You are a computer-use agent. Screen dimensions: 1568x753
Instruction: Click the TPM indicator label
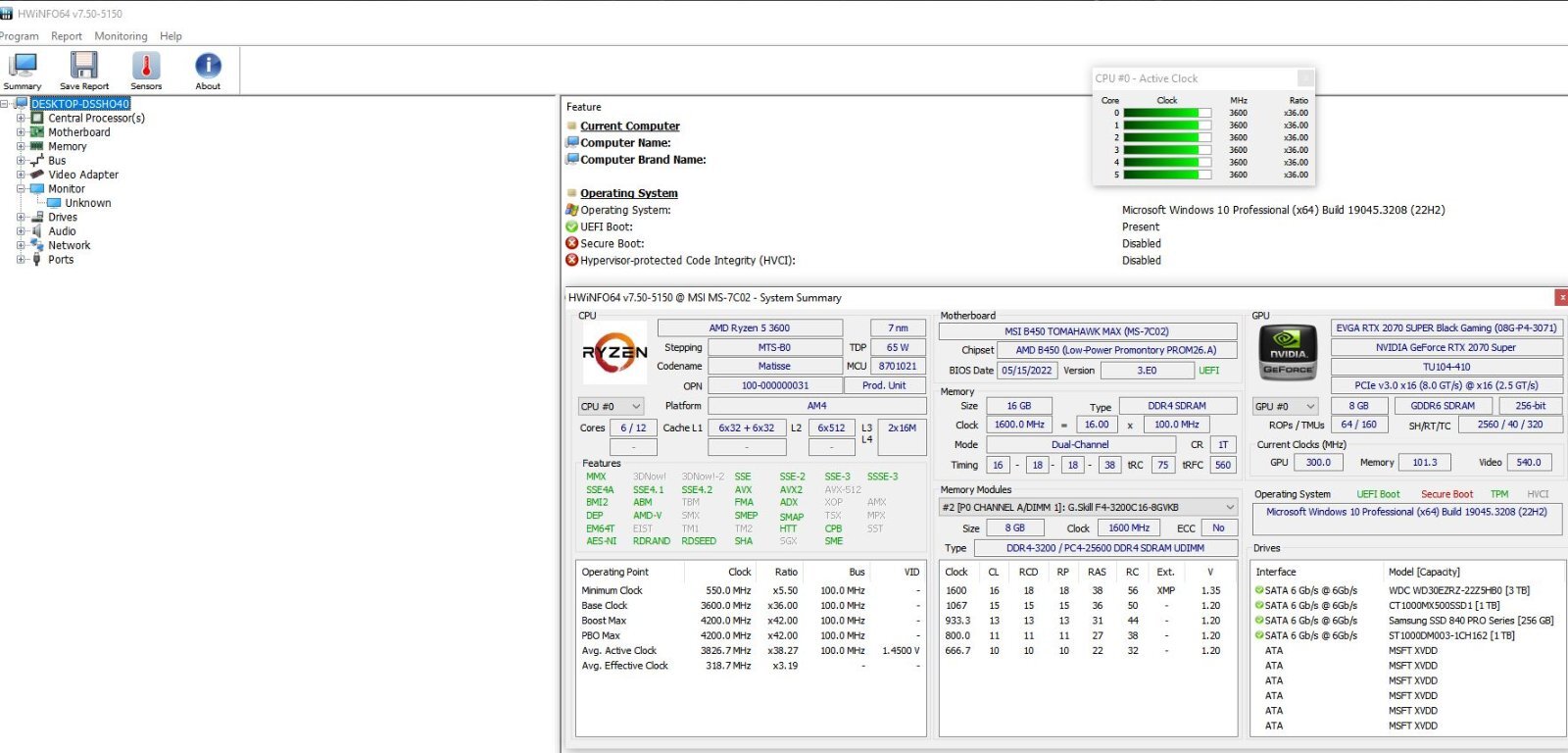coord(1499,494)
